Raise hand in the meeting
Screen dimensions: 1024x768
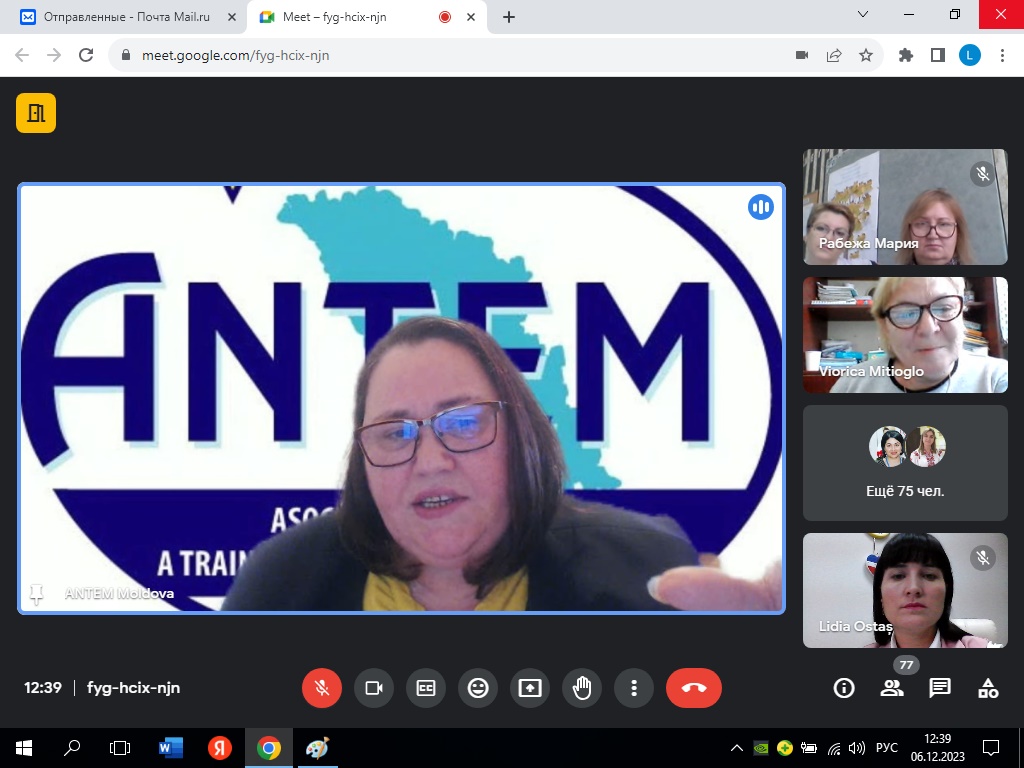[x=582, y=688]
